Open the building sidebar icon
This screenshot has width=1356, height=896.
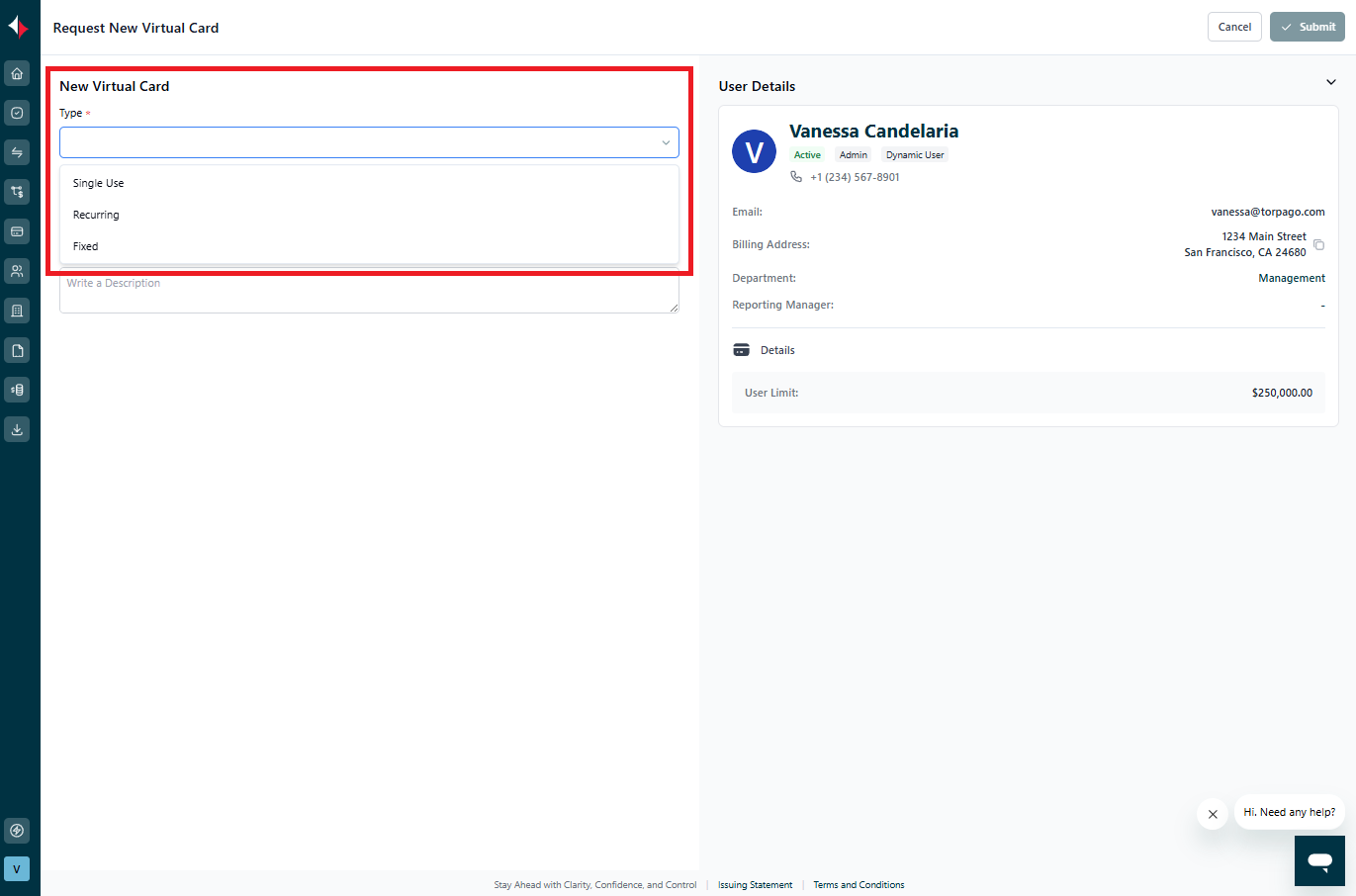(x=17, y=311)
